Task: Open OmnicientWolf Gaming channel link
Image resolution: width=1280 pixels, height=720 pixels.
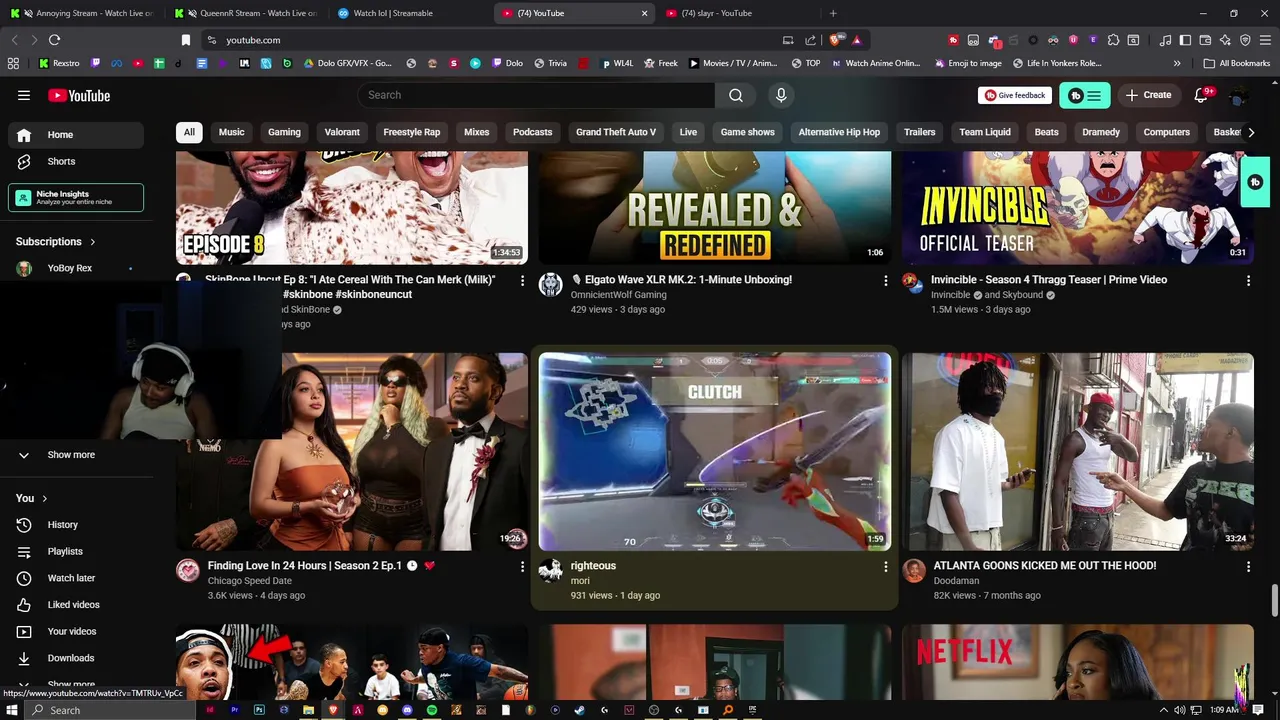Action: tap(618, 295)
